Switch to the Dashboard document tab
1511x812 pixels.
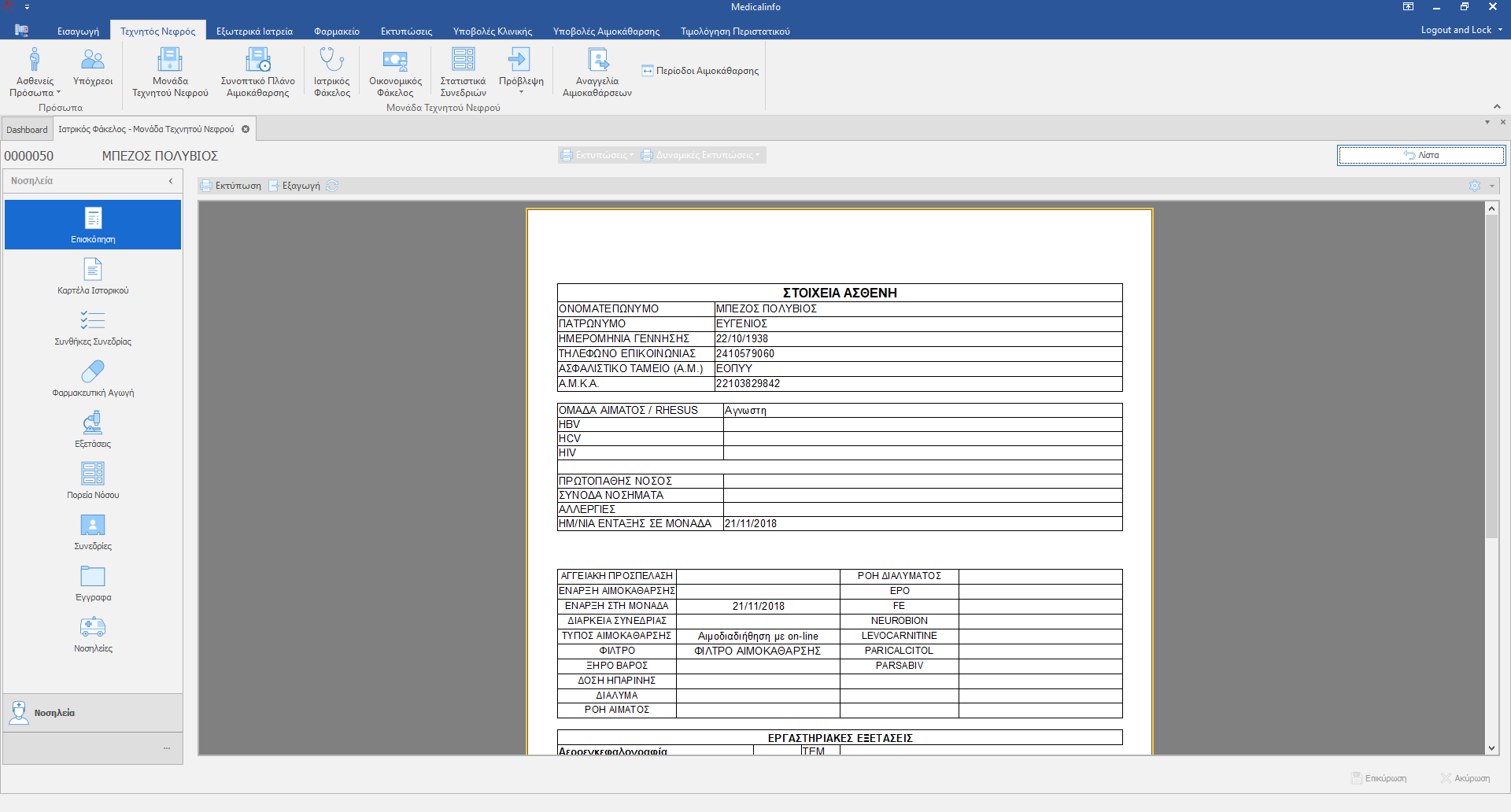coord(27,130)
